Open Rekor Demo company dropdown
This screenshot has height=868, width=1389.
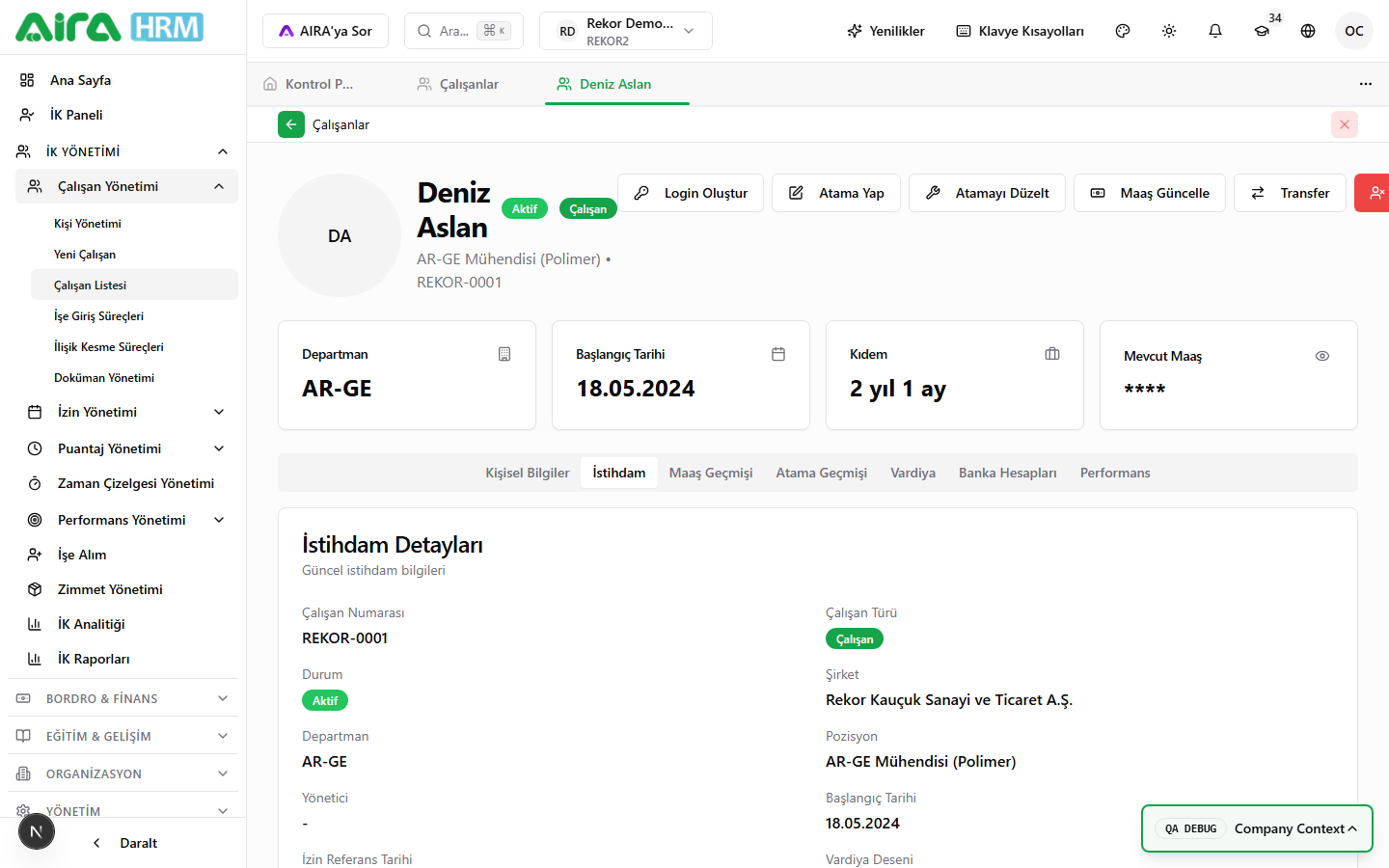[626, 31]
